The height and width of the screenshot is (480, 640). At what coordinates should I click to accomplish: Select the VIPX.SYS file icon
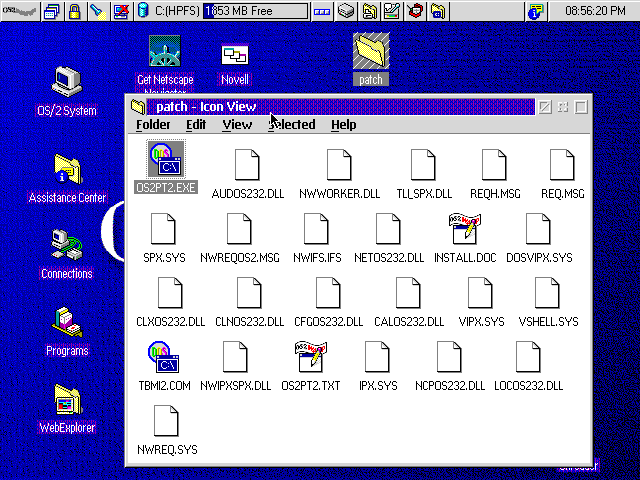tap(480, 293)
